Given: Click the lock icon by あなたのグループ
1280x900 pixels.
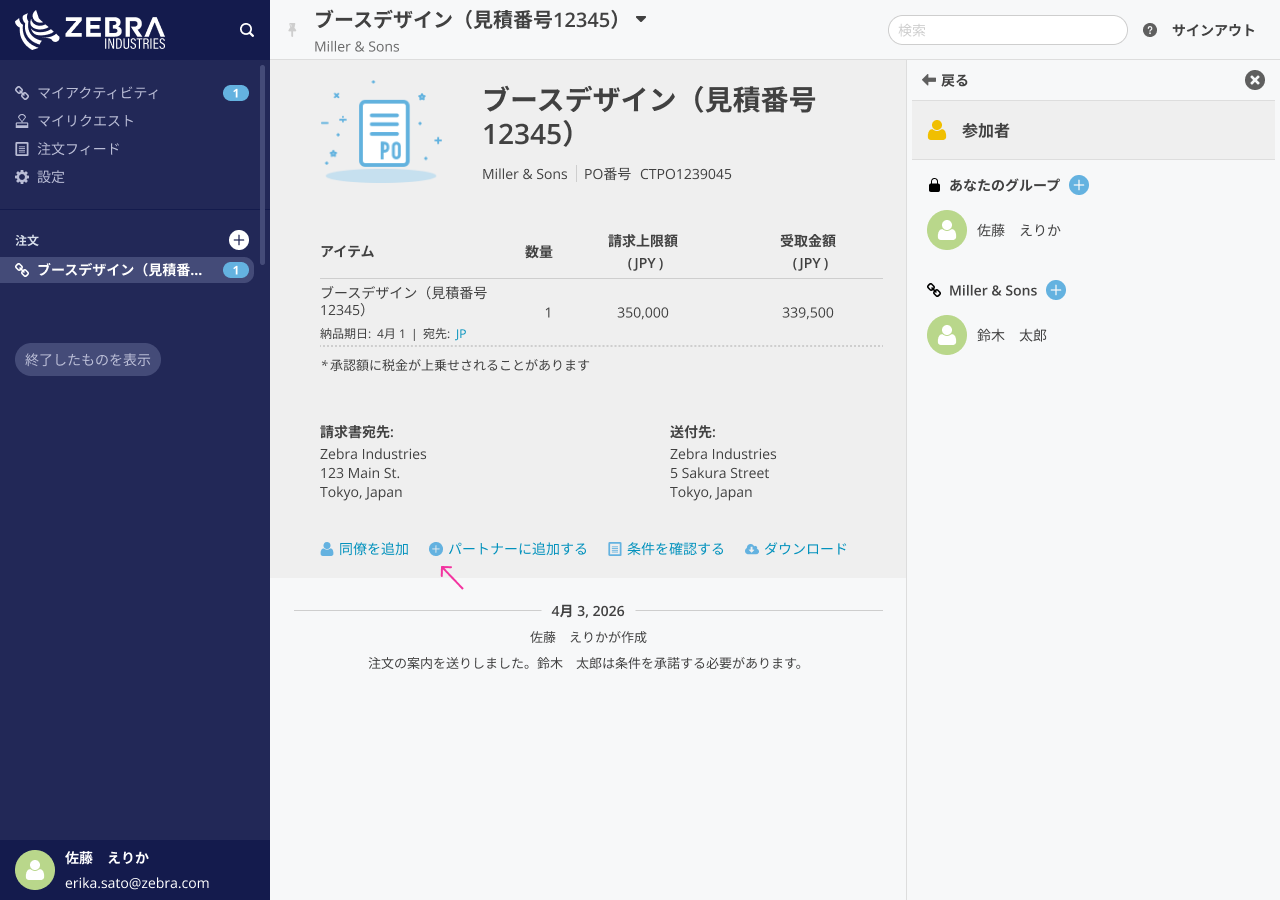Looking at the screenshot, I should 934,185.
